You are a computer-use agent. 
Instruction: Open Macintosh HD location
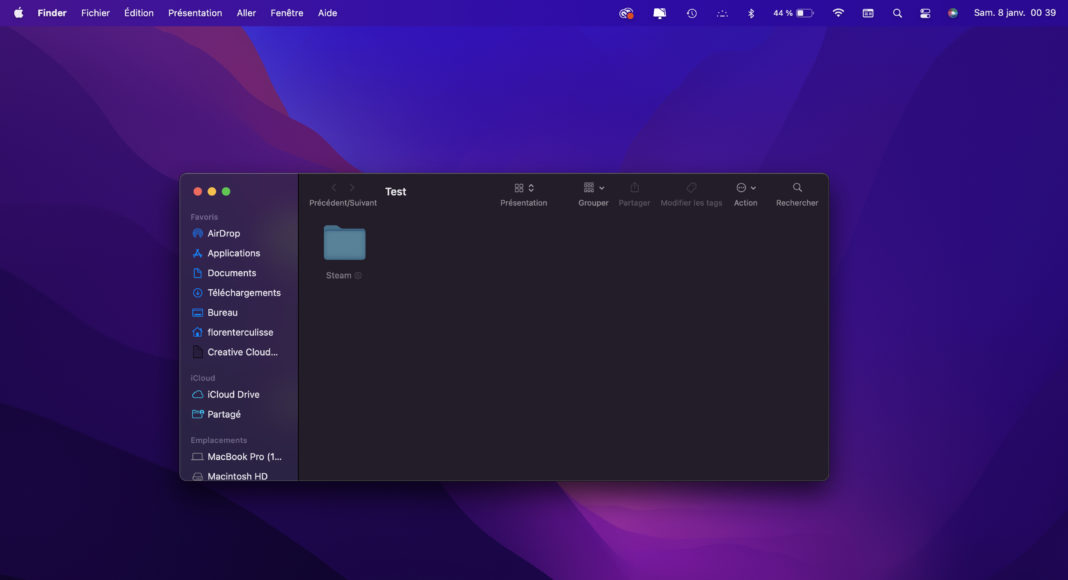(x=237, y=477)
